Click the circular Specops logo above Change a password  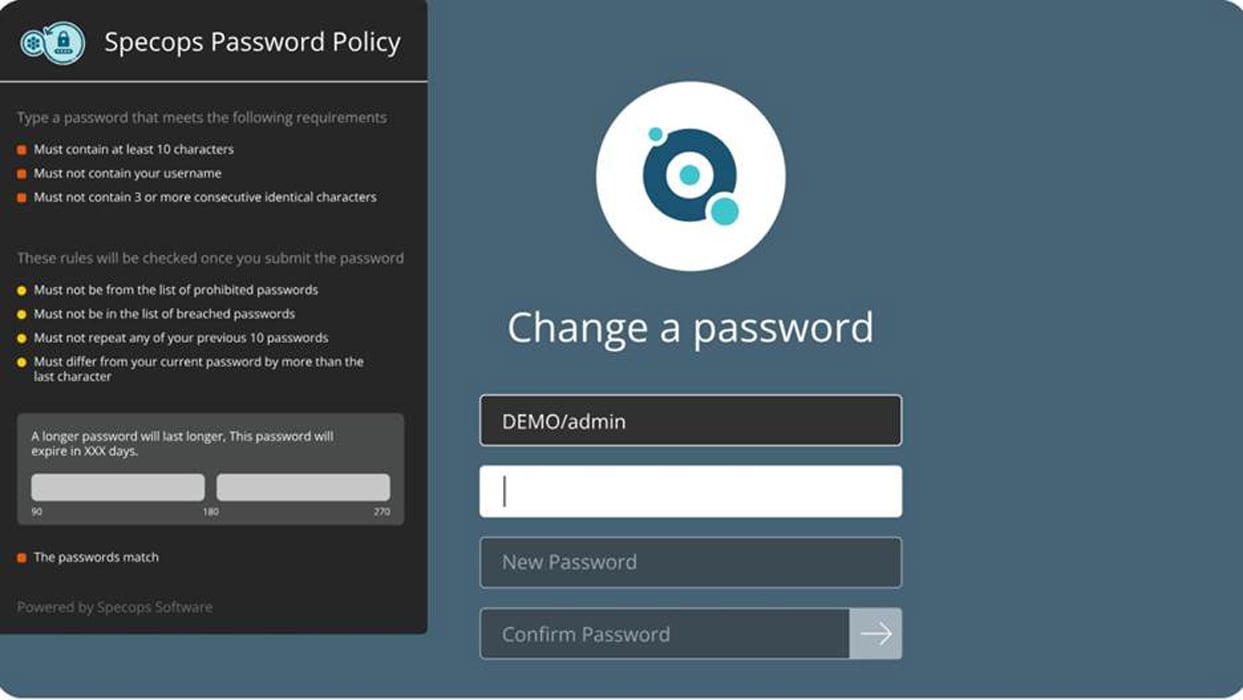point(690,177)
